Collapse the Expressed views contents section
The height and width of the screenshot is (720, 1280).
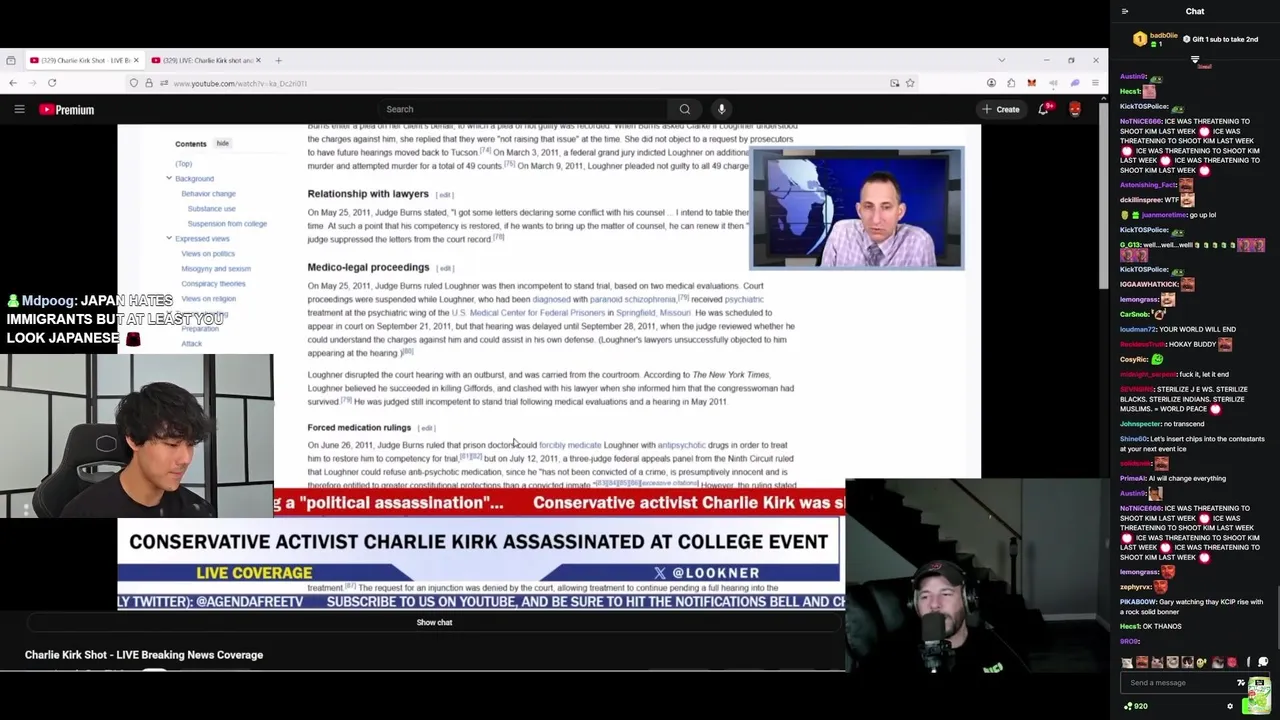pyautogui.click(x=169, y=238)
